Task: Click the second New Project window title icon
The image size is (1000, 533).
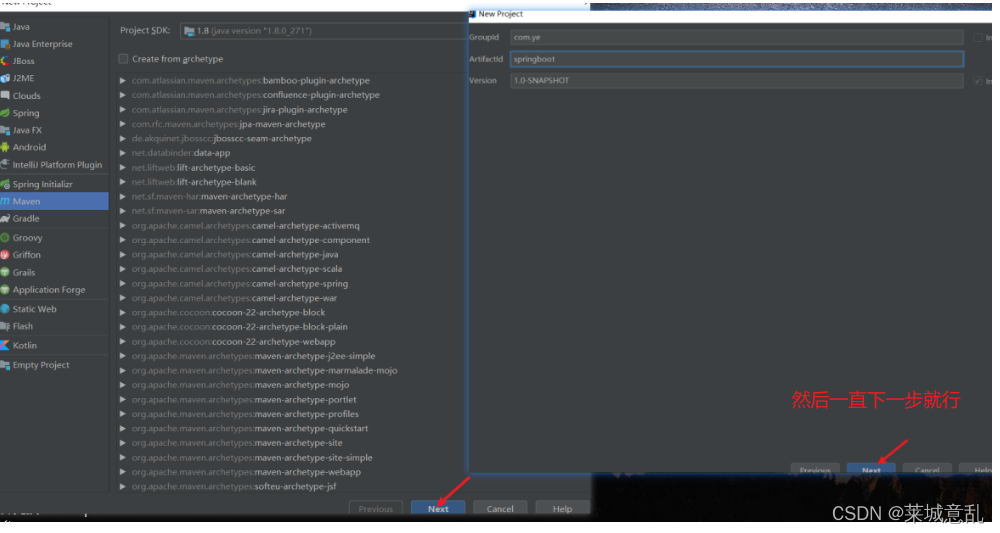Action: pos(473,13)
